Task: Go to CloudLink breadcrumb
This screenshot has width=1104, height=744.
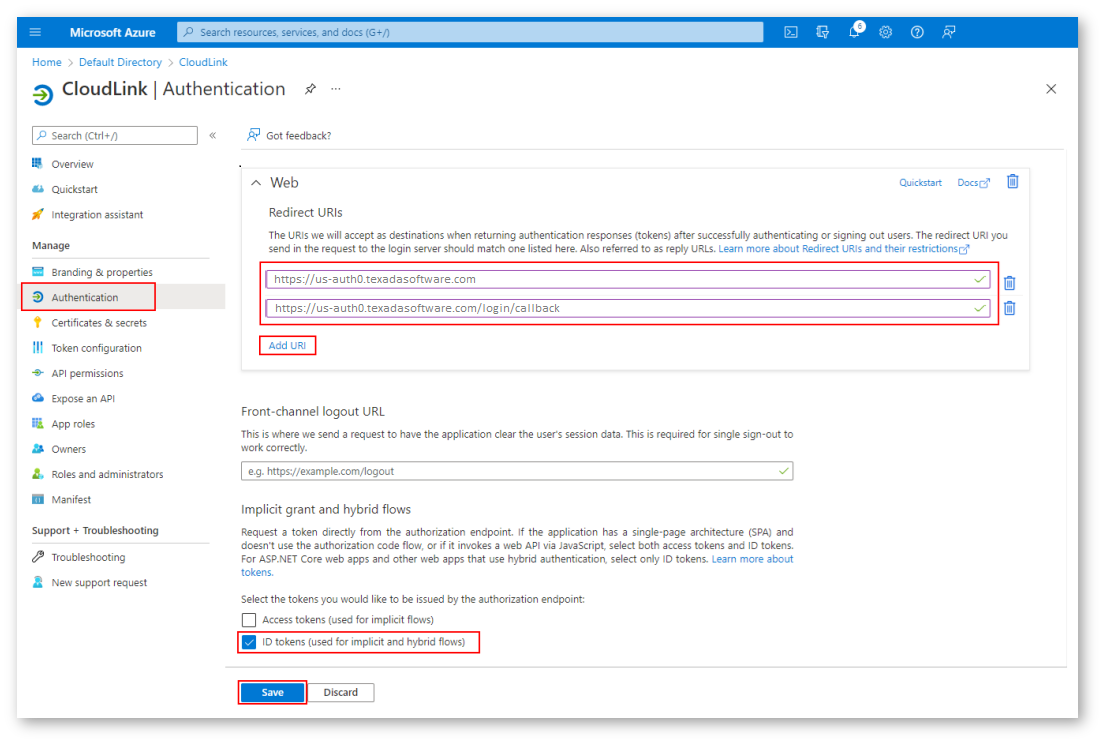Action: [x=203, y=63]
